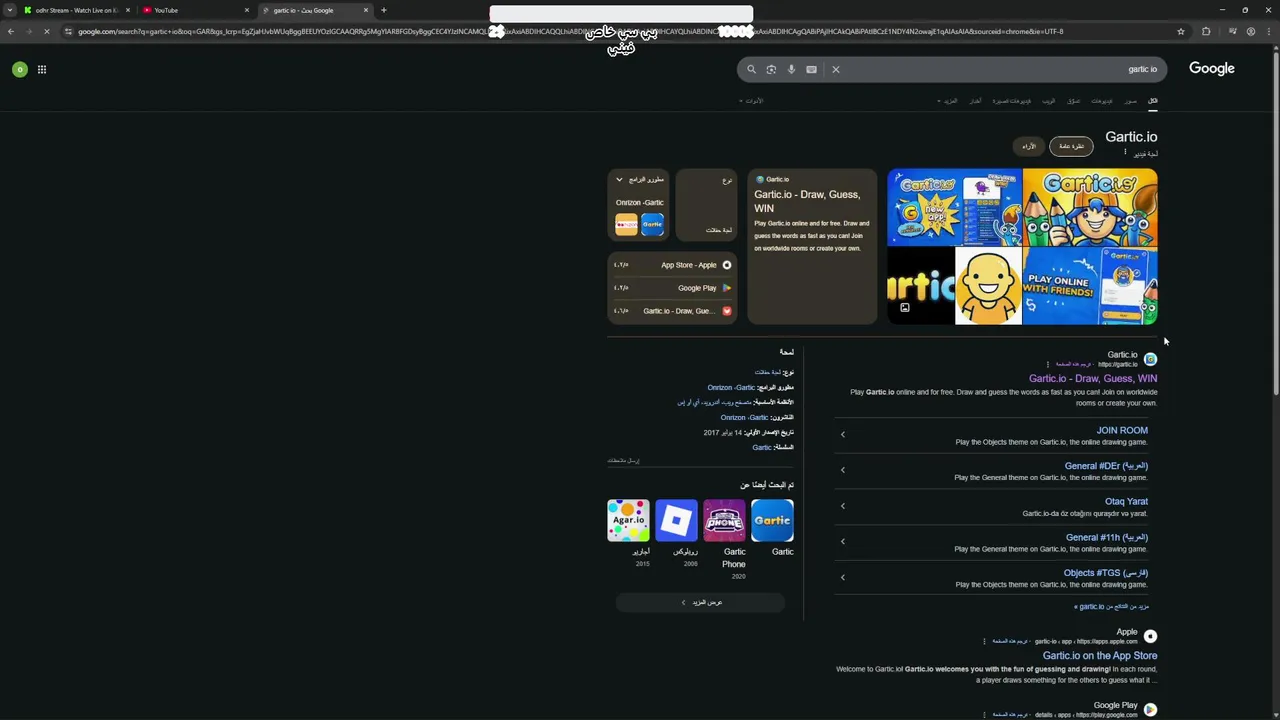This screenshot has width=1280, height=720.
Task: Open a new browser tab with plus
Action: pos(383,10)
